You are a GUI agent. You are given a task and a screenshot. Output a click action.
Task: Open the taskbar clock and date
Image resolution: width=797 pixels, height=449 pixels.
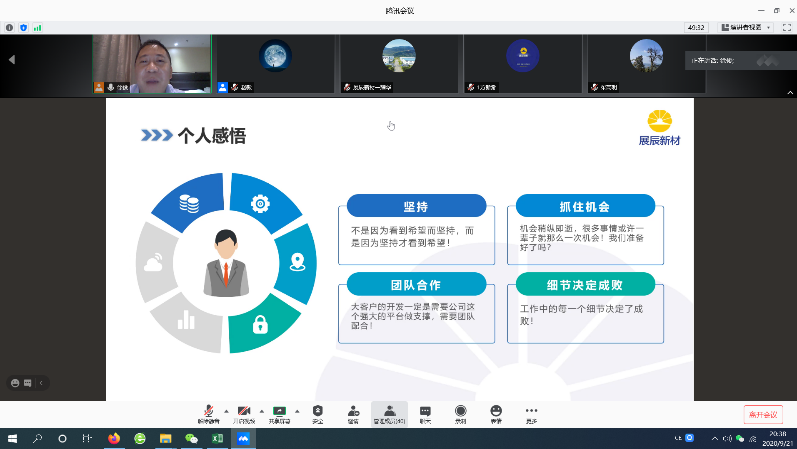click(x=778, y=438)
